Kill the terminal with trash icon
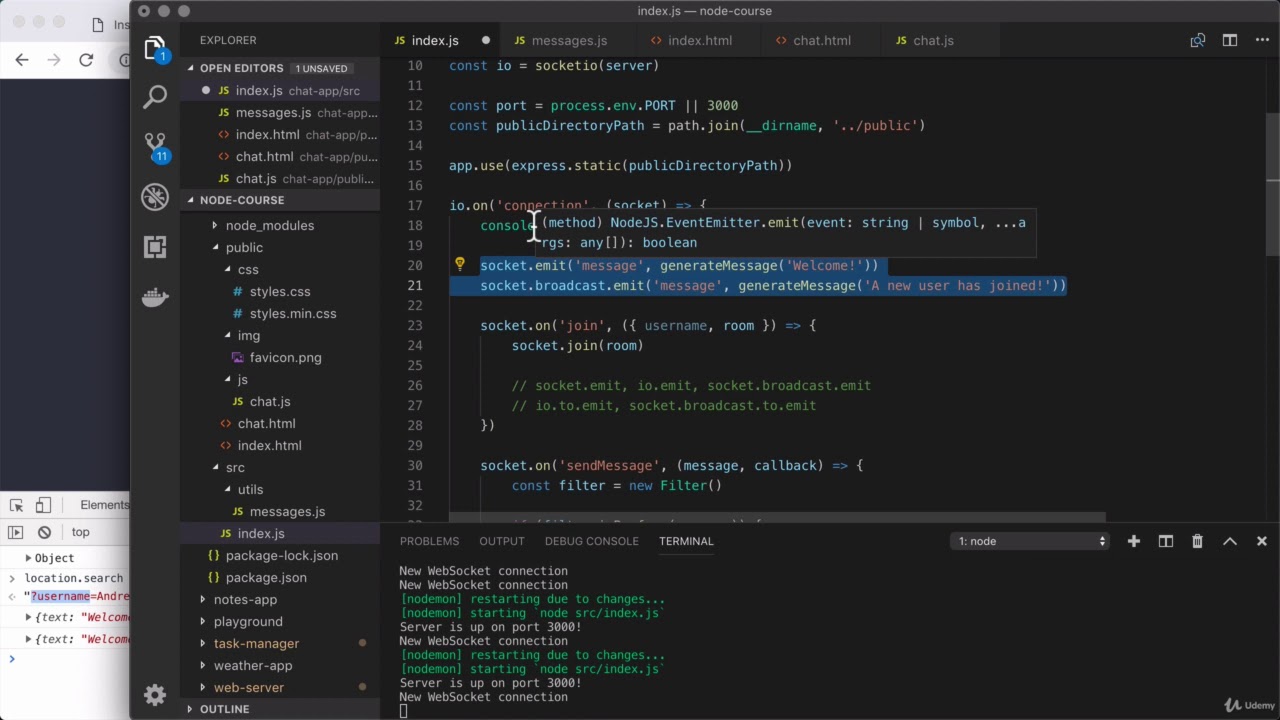Image resolution: width=1280 pixels, height=720 pixels. [x=1197, y=541]
